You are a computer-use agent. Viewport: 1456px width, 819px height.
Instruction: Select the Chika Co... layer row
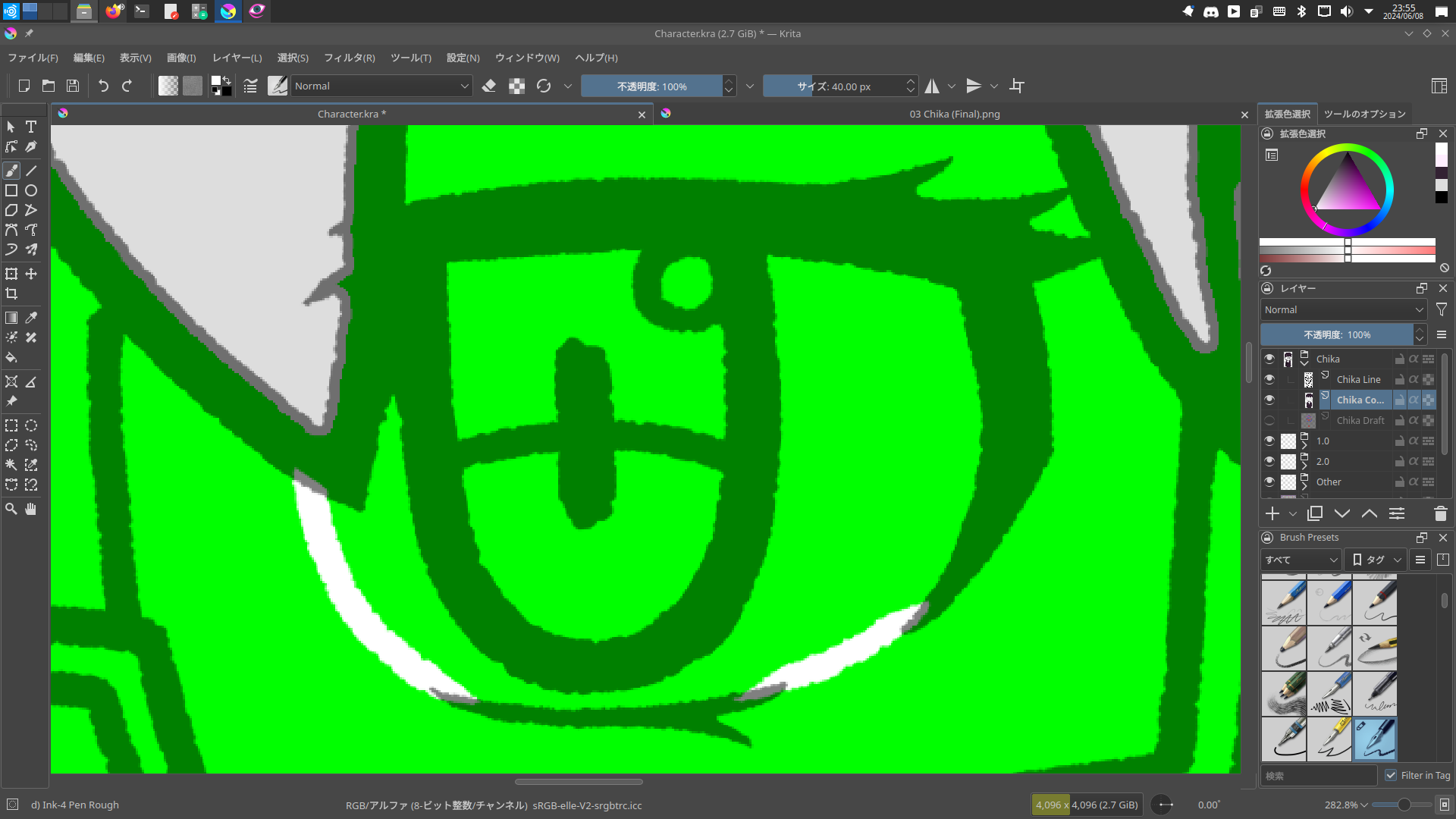[x=1349, y=400]
